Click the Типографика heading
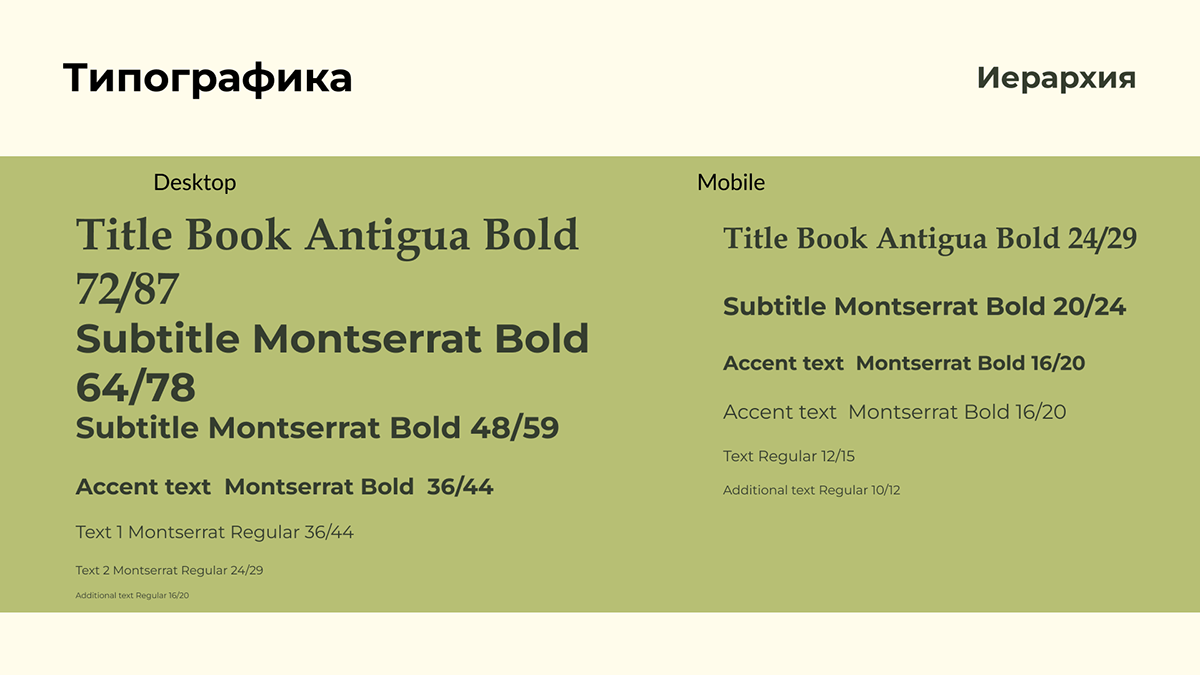 pyautogui.click(x=207, y=78)
